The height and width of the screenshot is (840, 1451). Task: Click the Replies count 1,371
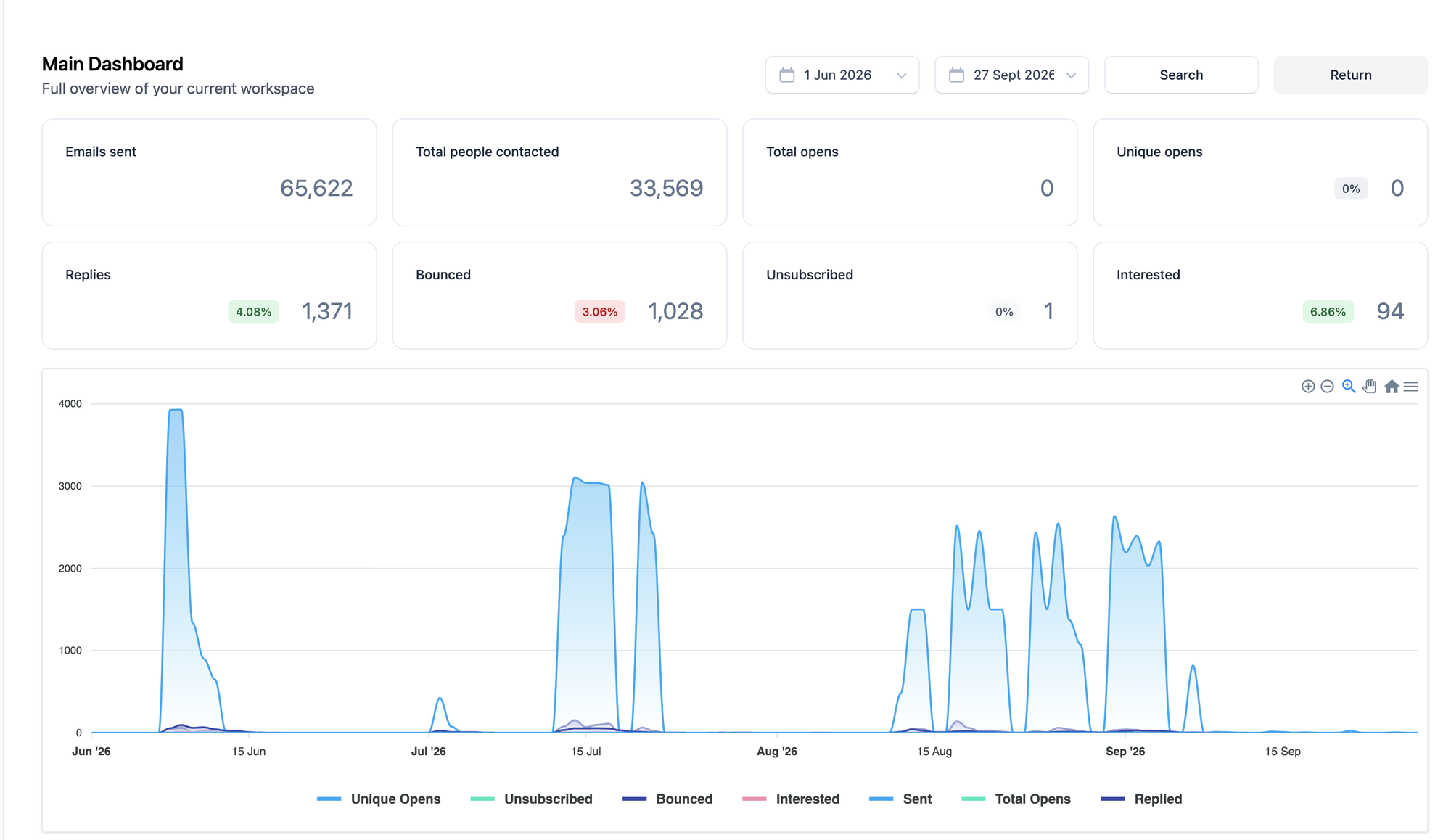327,311
